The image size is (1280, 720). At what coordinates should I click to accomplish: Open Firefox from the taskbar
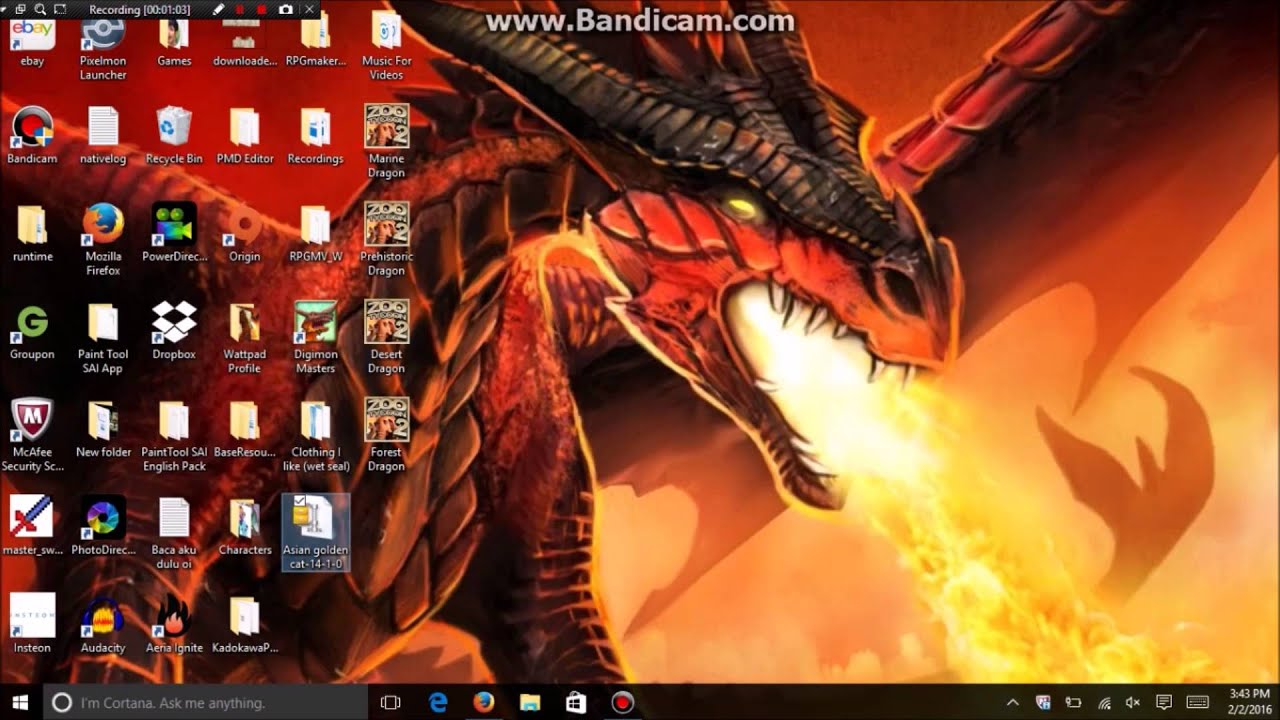click(x=484, y=703)
